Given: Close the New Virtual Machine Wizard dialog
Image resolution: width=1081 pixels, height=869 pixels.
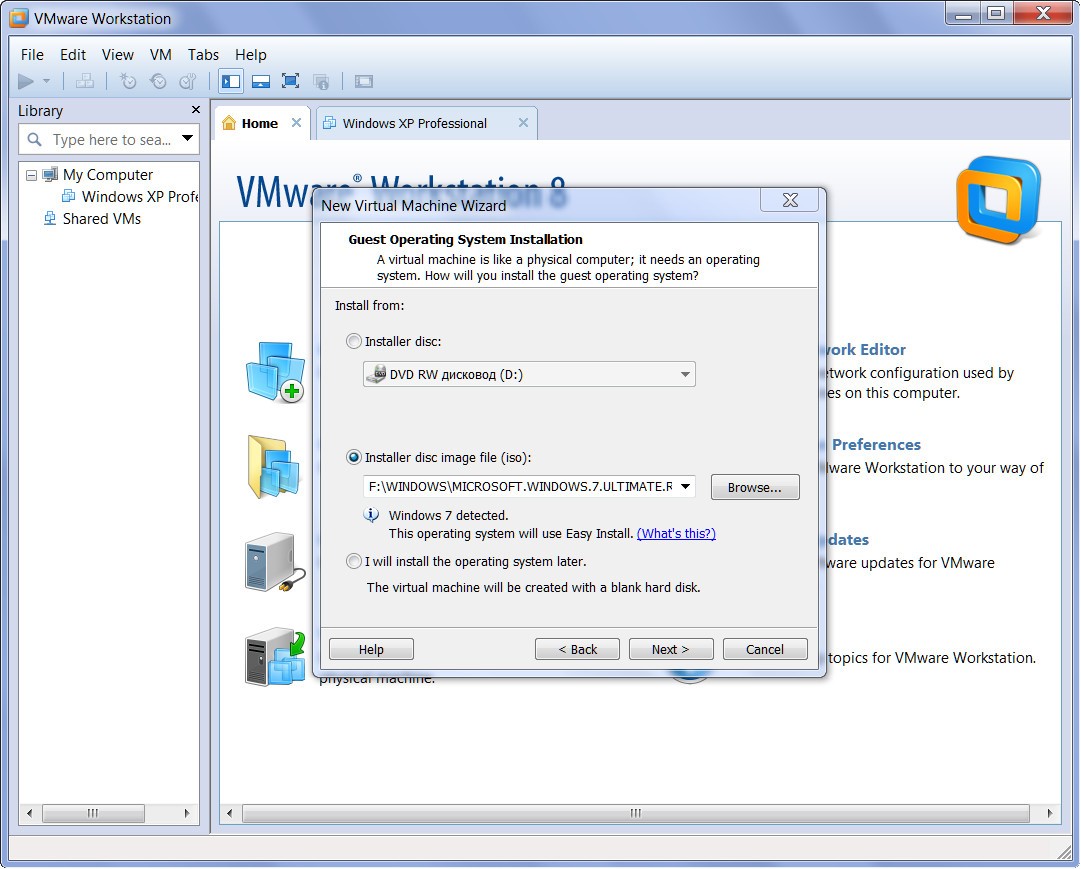Looking at the screenshot, I should click(790, 200).
